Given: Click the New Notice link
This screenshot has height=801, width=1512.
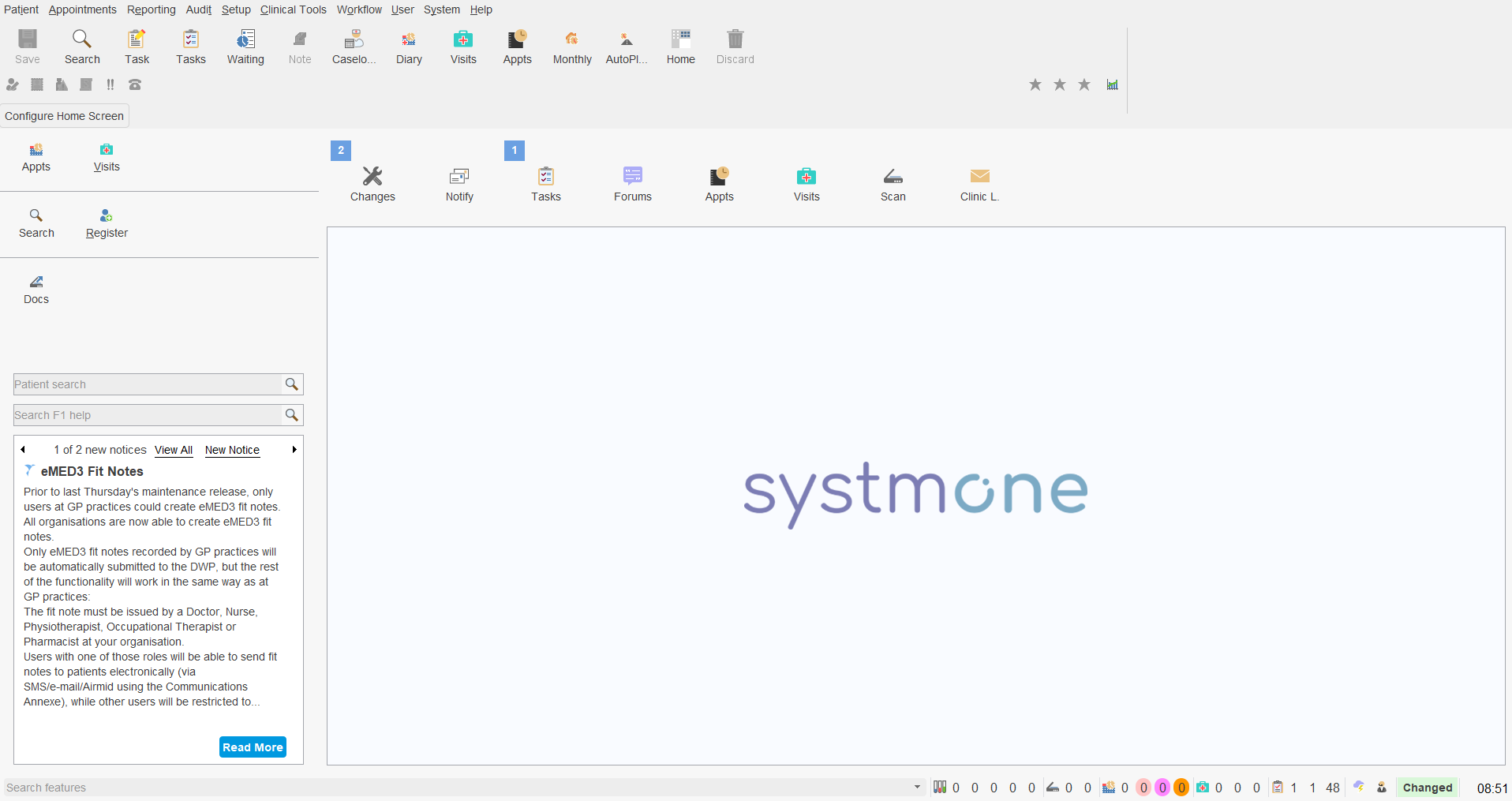Looking at the screenshot, I should point(232,450).
